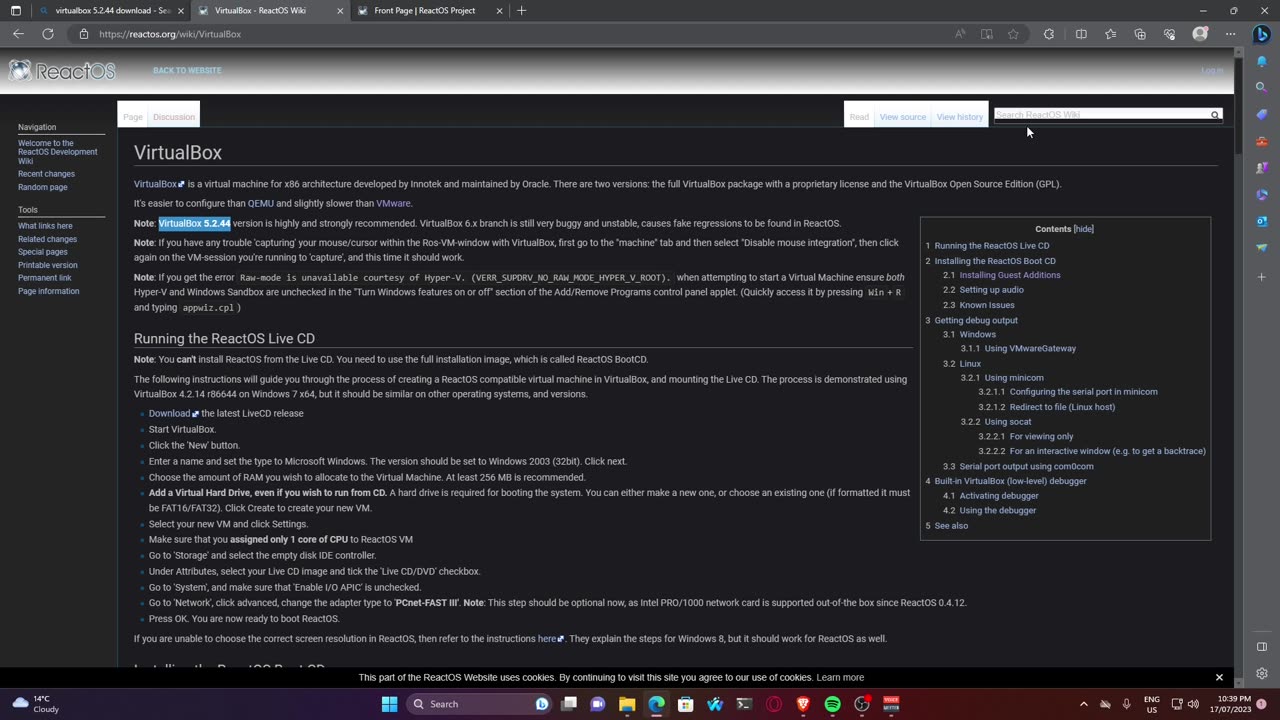
Task: Dismiss the cookie notice with X
Action: (1219, 677)
